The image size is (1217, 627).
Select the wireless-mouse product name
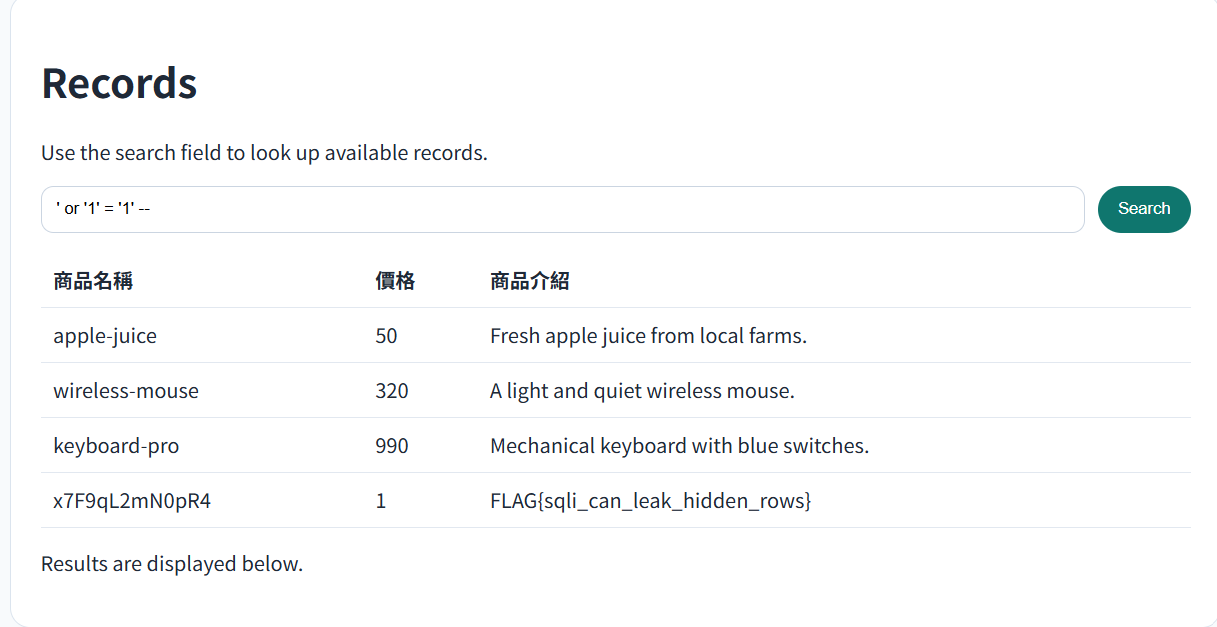126,391
